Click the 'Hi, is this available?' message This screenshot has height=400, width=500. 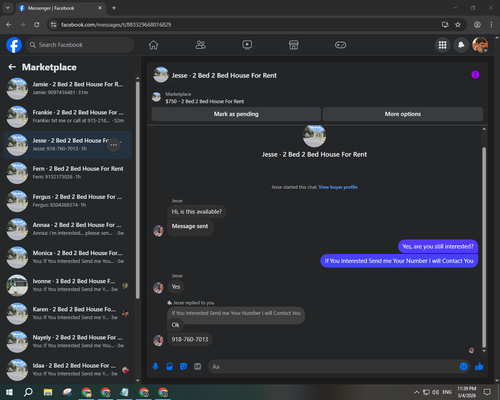(197, 212)
